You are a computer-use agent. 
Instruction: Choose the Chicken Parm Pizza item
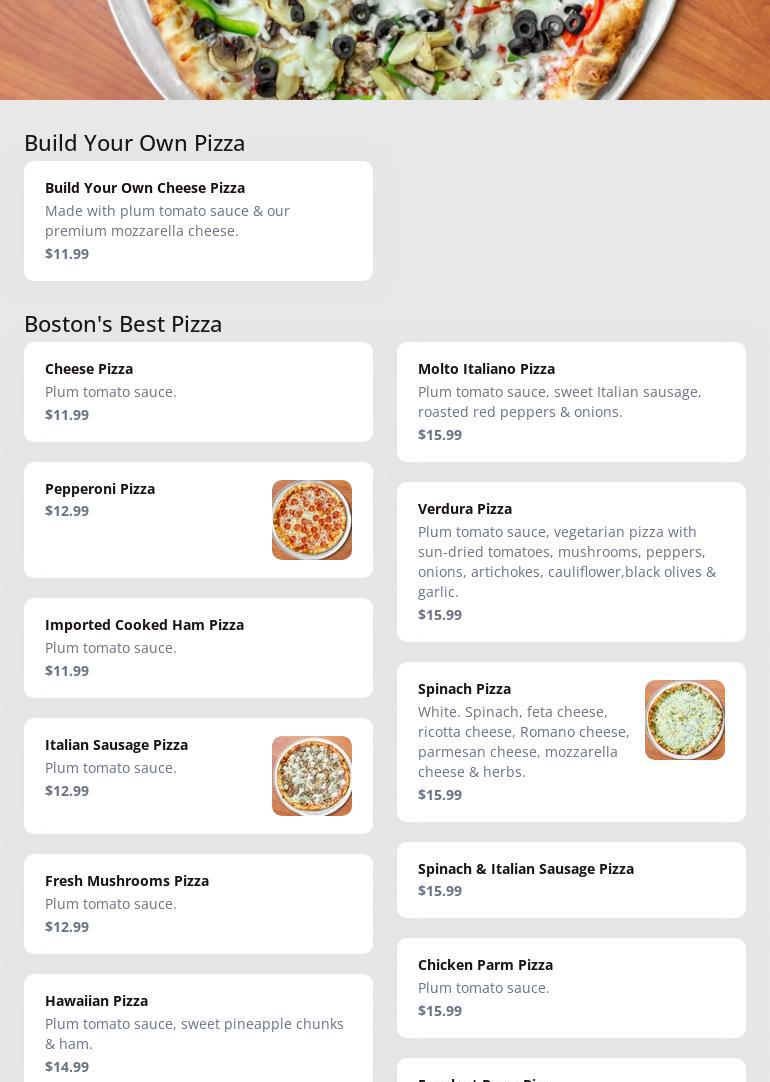[571, 987]
